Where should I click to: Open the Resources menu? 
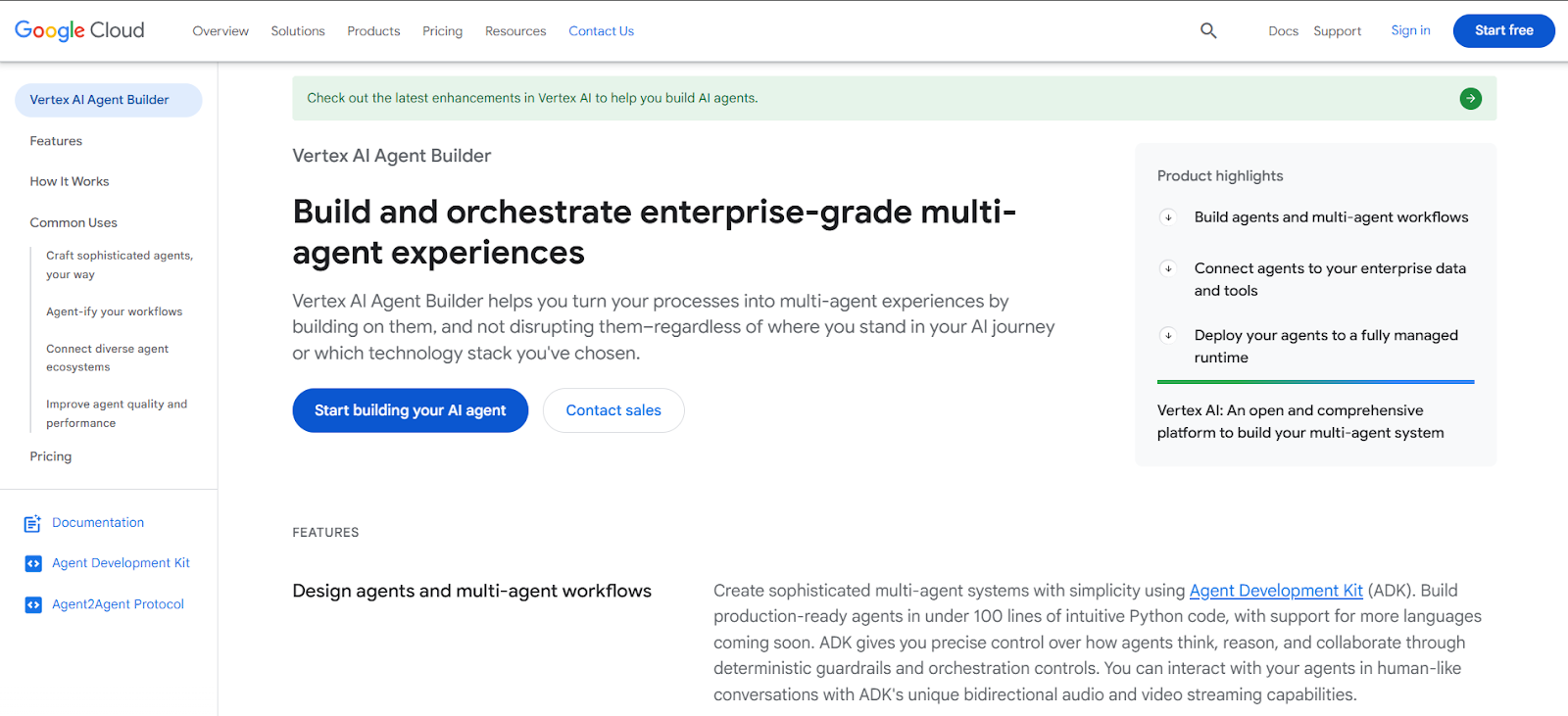click(515, 31)
